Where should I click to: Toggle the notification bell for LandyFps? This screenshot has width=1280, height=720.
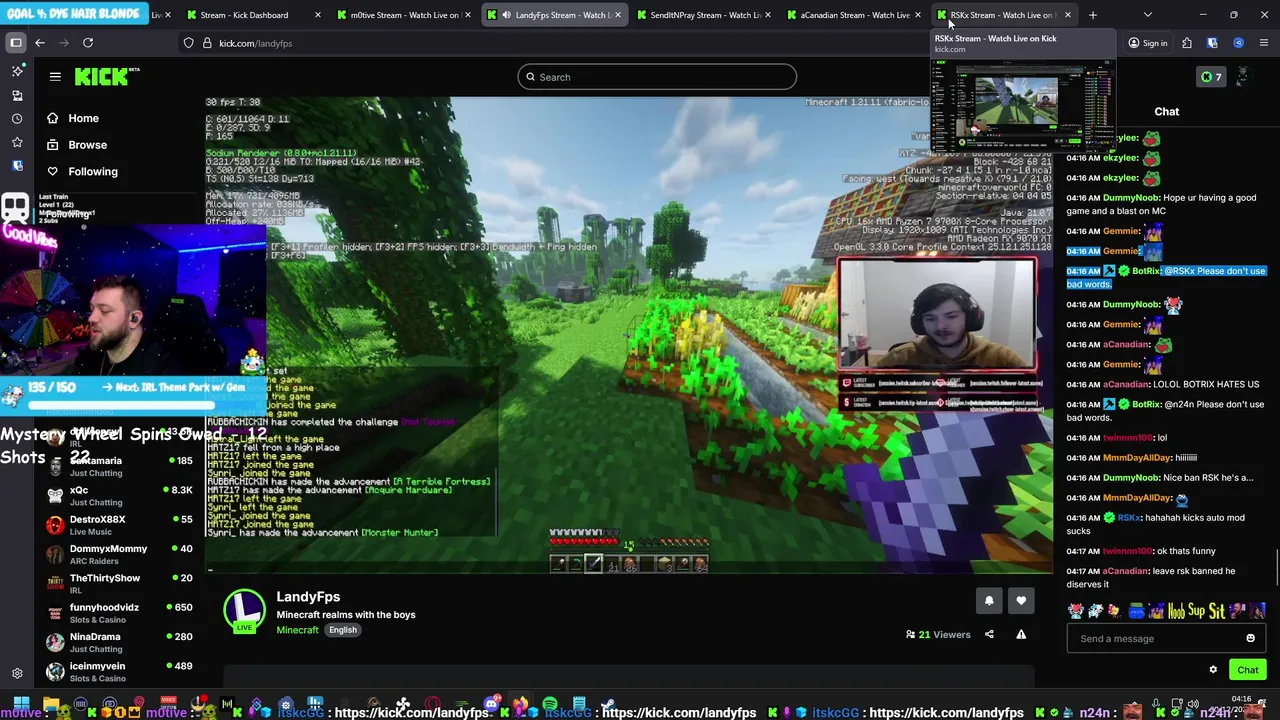coord(989,600)
